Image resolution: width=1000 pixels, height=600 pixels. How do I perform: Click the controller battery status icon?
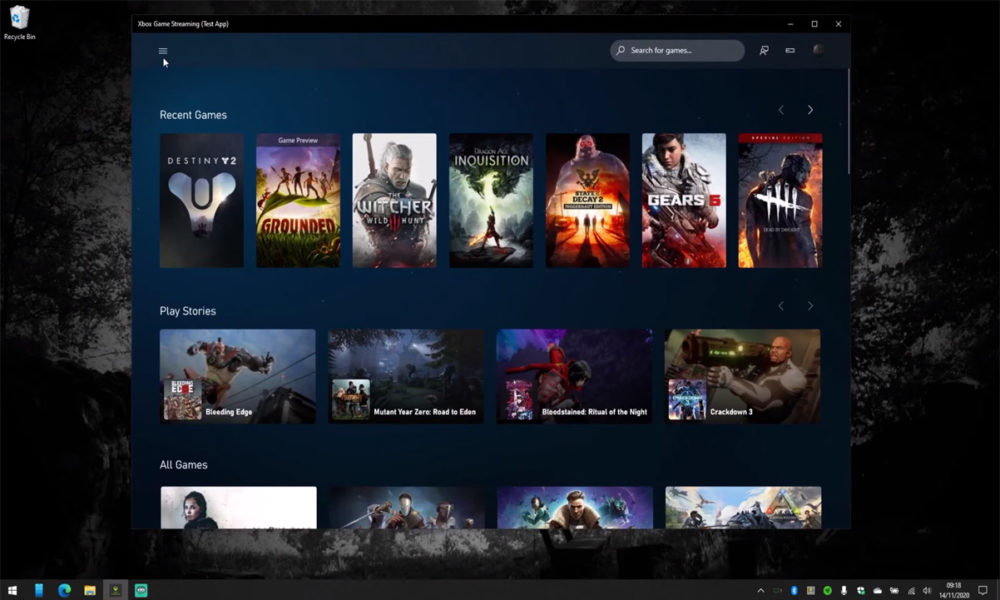pos(790,50)
